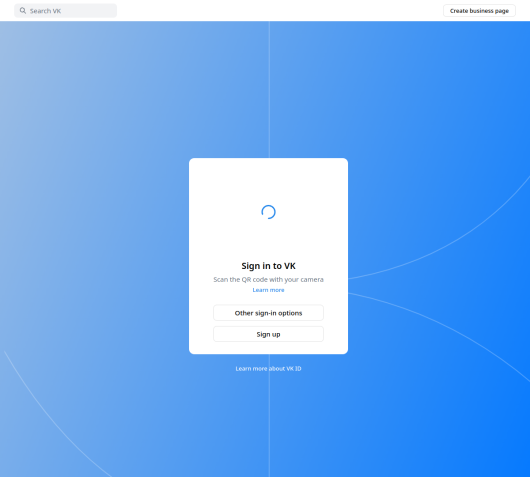This screenshot has height=477, width=530.
Task: Focus the Search VK input field
Action: (x=66, y=11)
